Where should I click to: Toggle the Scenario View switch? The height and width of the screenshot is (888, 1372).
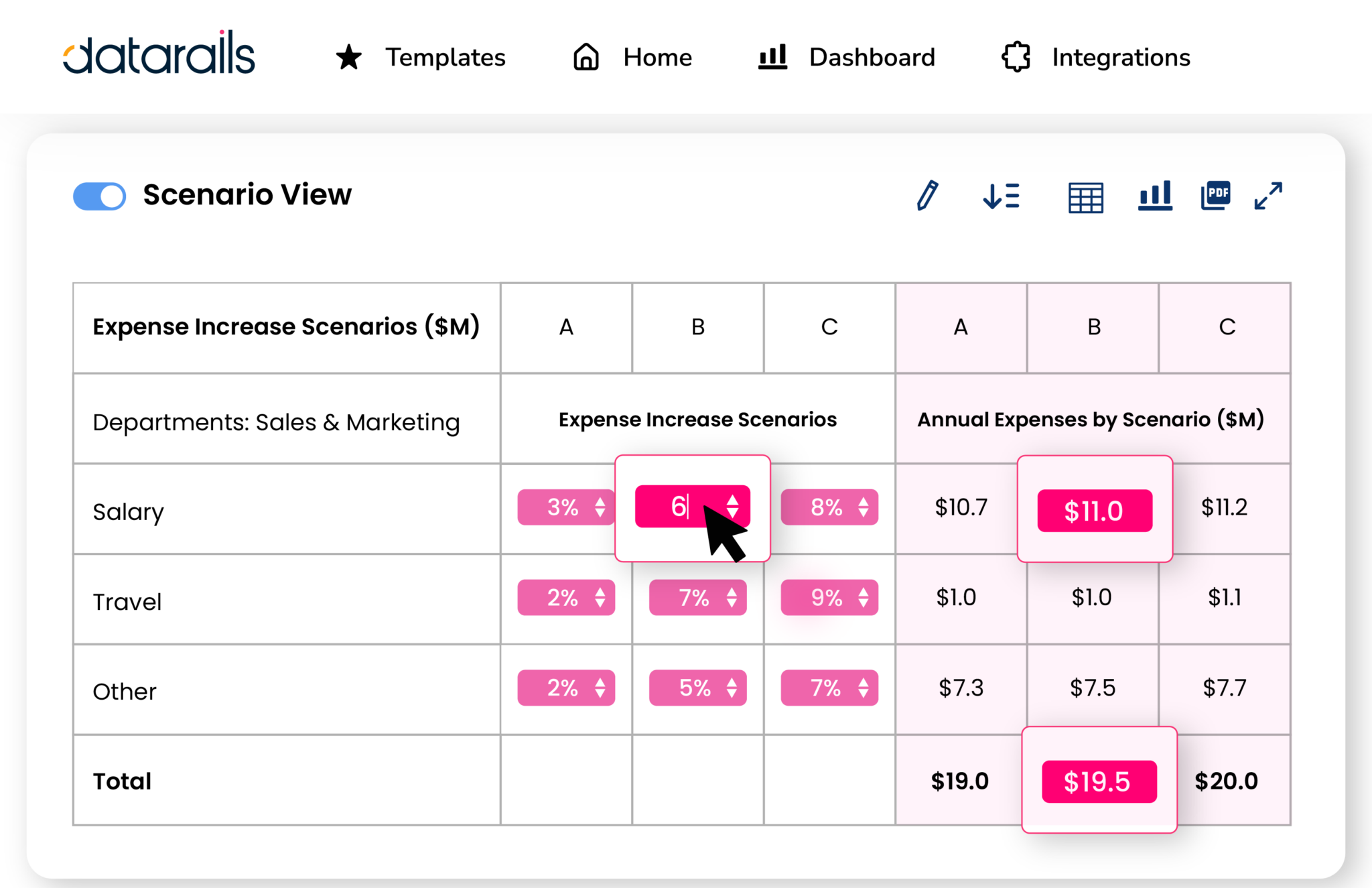[x=100, y=196]
